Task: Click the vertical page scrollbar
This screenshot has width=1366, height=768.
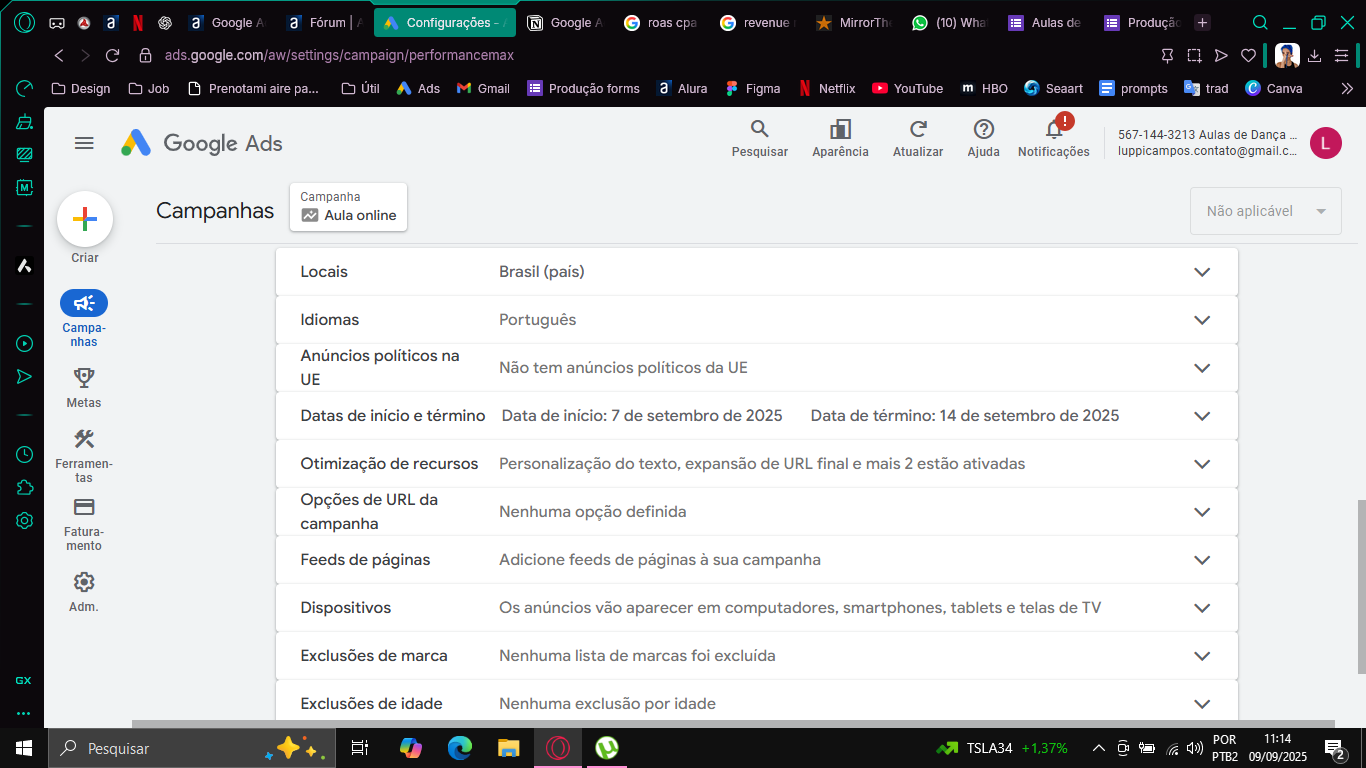Action: click(x=1360, y=586)
